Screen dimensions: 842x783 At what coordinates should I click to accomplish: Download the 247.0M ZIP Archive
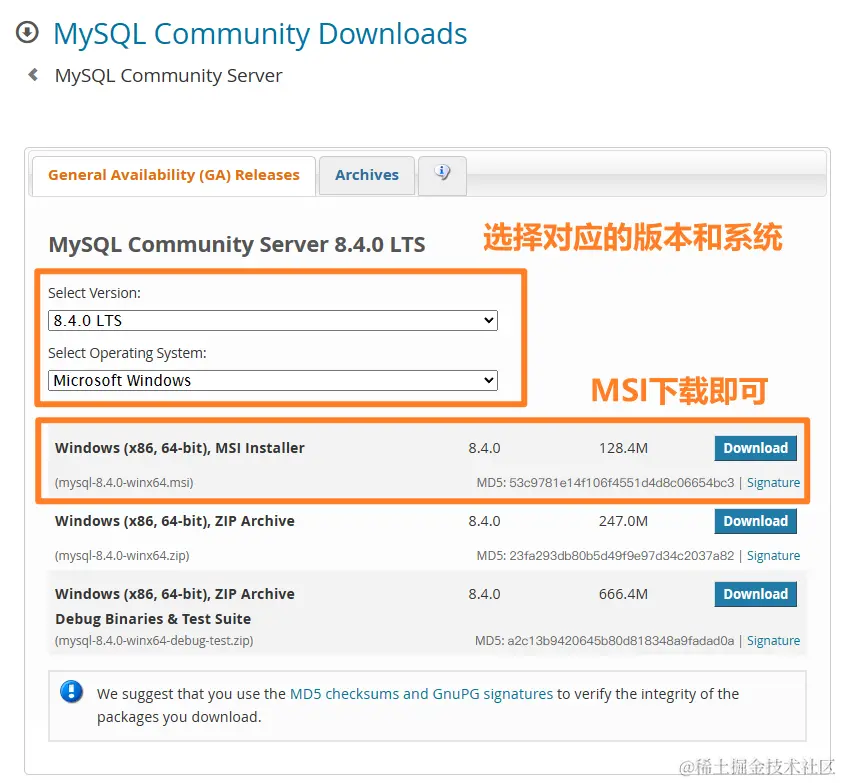coord(755,521)
